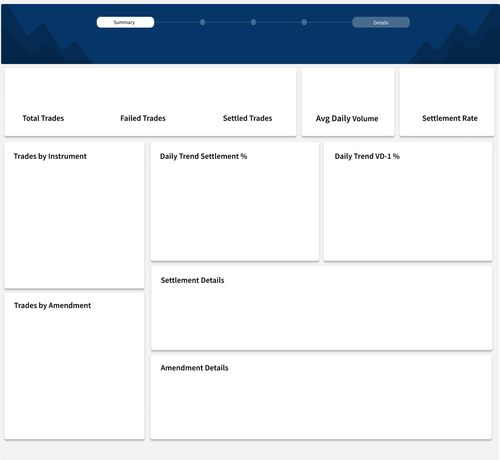Click the Trades by Amendment heading
Screen dimensions: 500x460
[52, 306]
